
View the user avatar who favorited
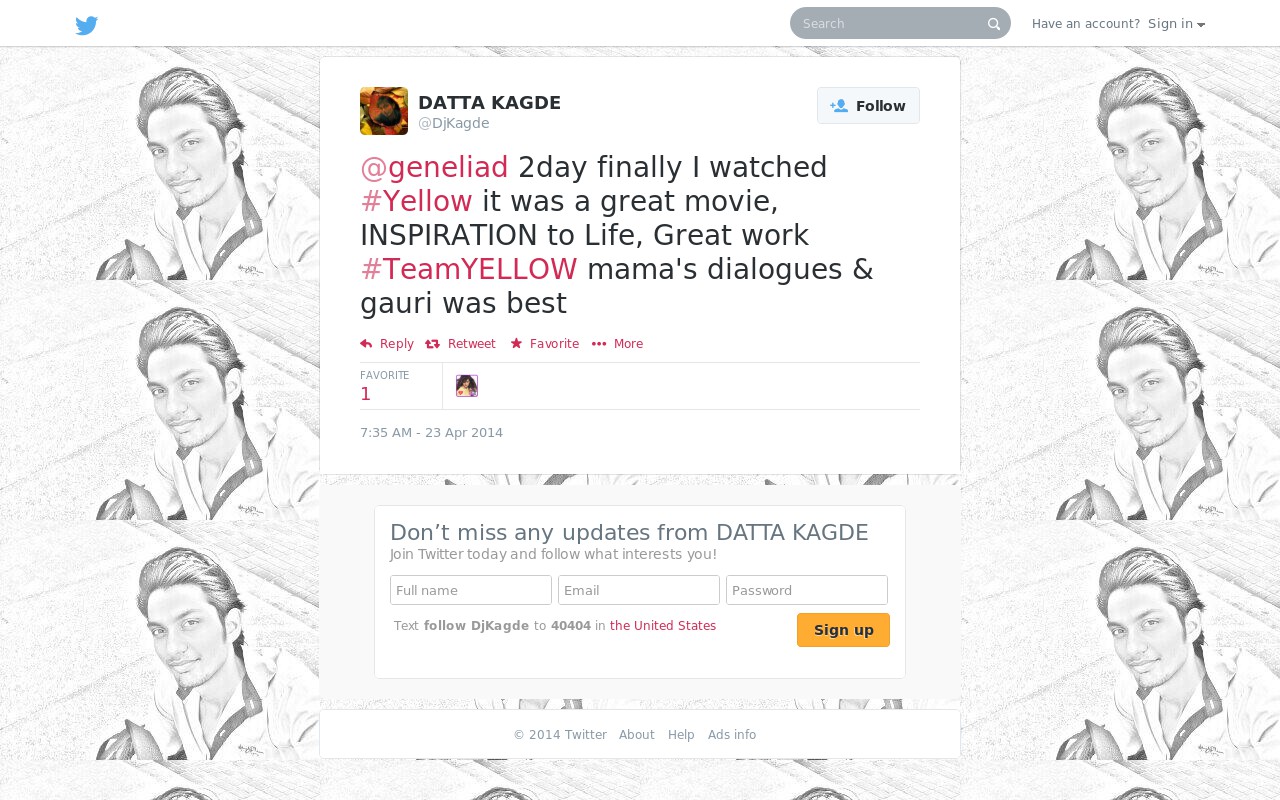(x=467, y=386)
